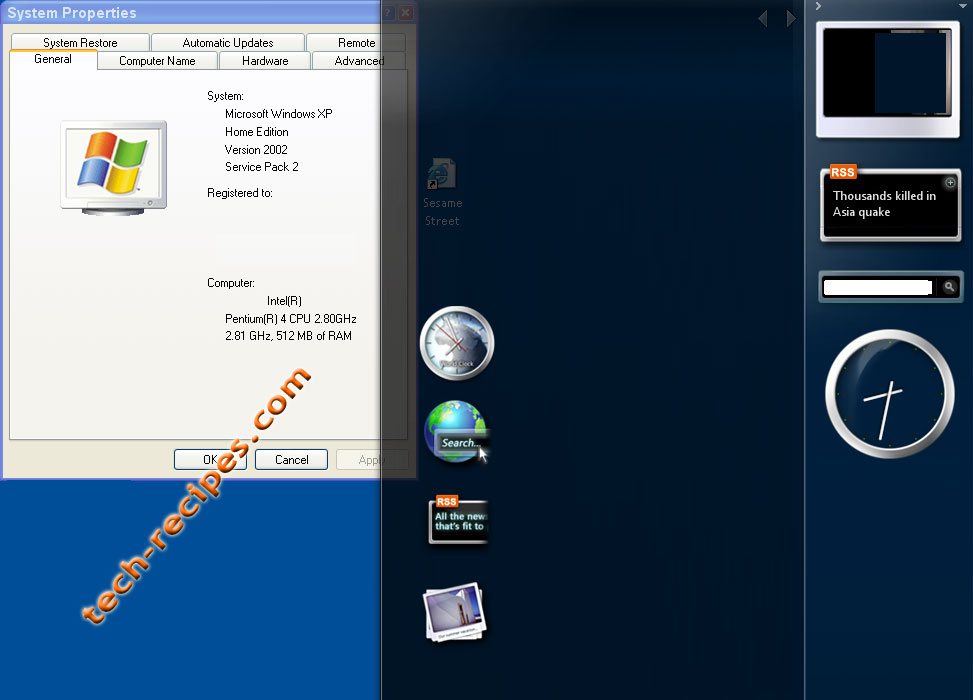The image size is (973, 700).
Task: Collapse the sidebar with top chevron
Action: (818, 6)
